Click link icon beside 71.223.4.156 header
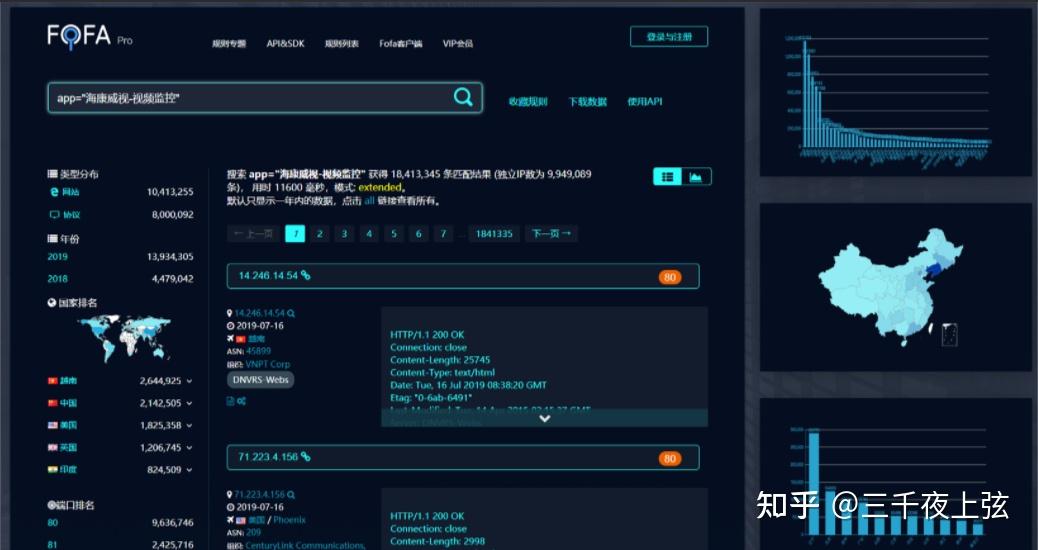 tap(305, 457)
